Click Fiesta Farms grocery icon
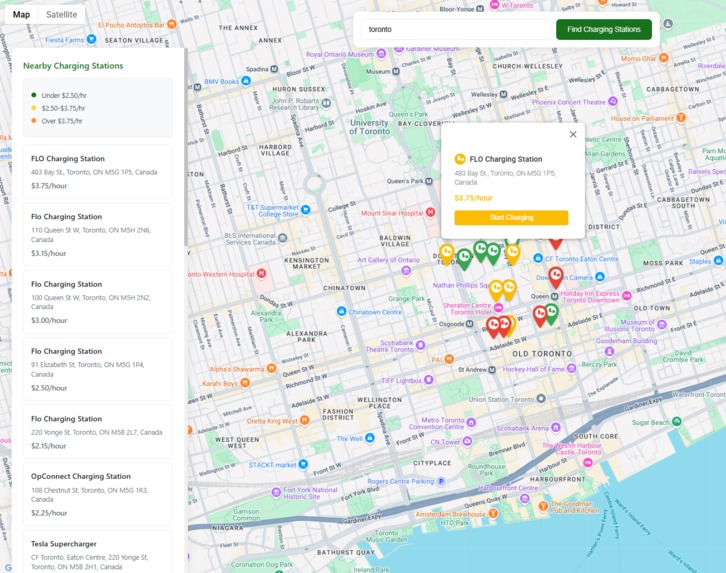 92,39
